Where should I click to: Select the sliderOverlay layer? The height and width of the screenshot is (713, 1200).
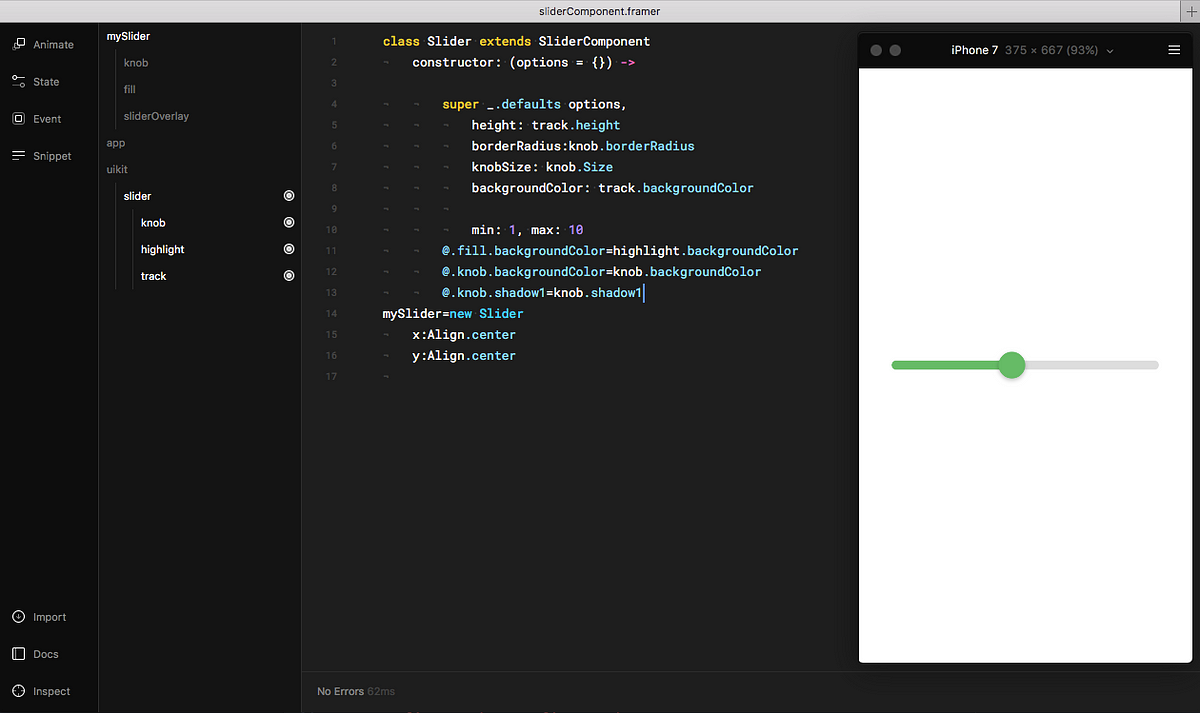pos(156,116)
